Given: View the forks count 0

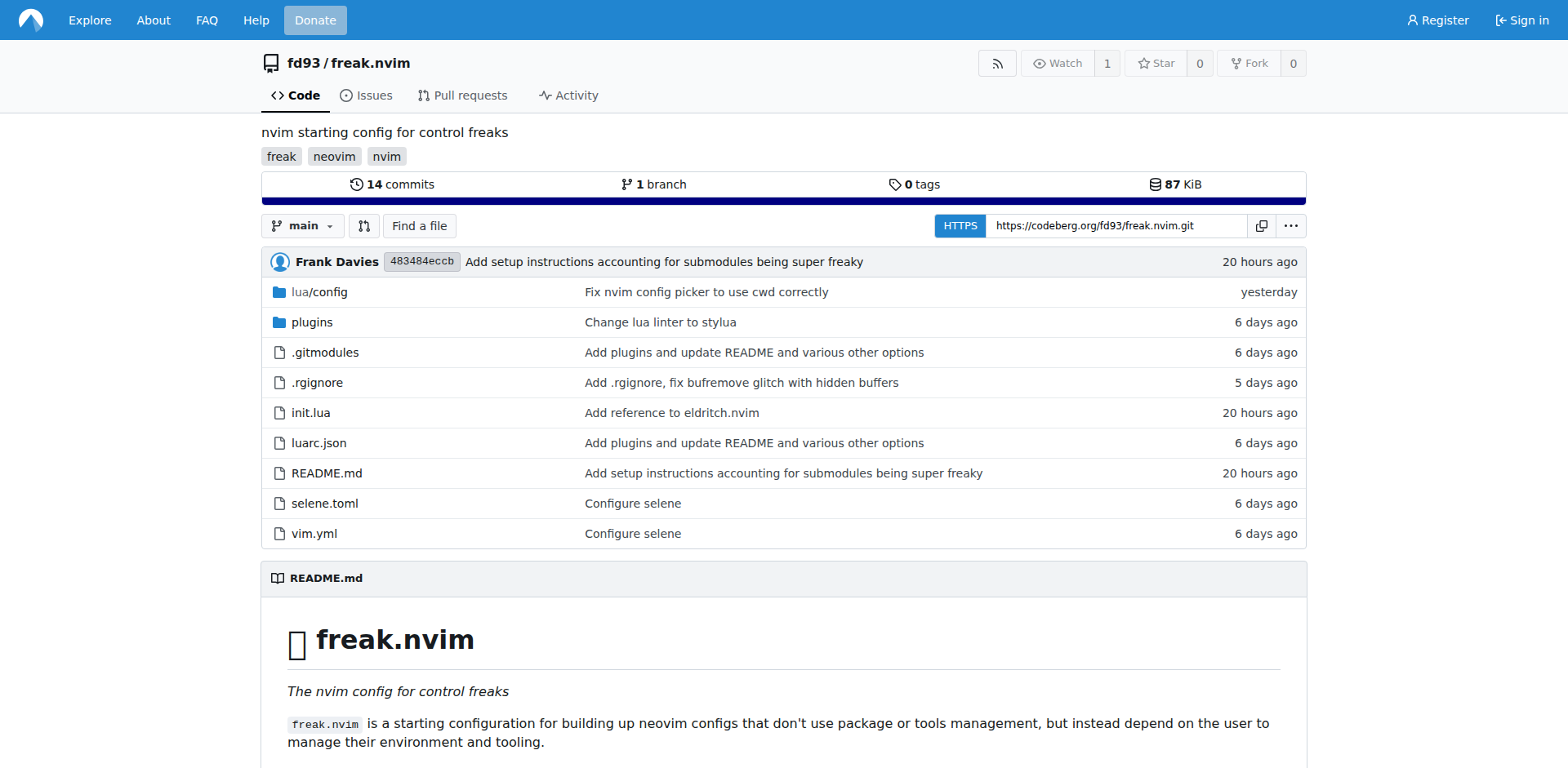Looking at the screenshot, I should 1294,64.
